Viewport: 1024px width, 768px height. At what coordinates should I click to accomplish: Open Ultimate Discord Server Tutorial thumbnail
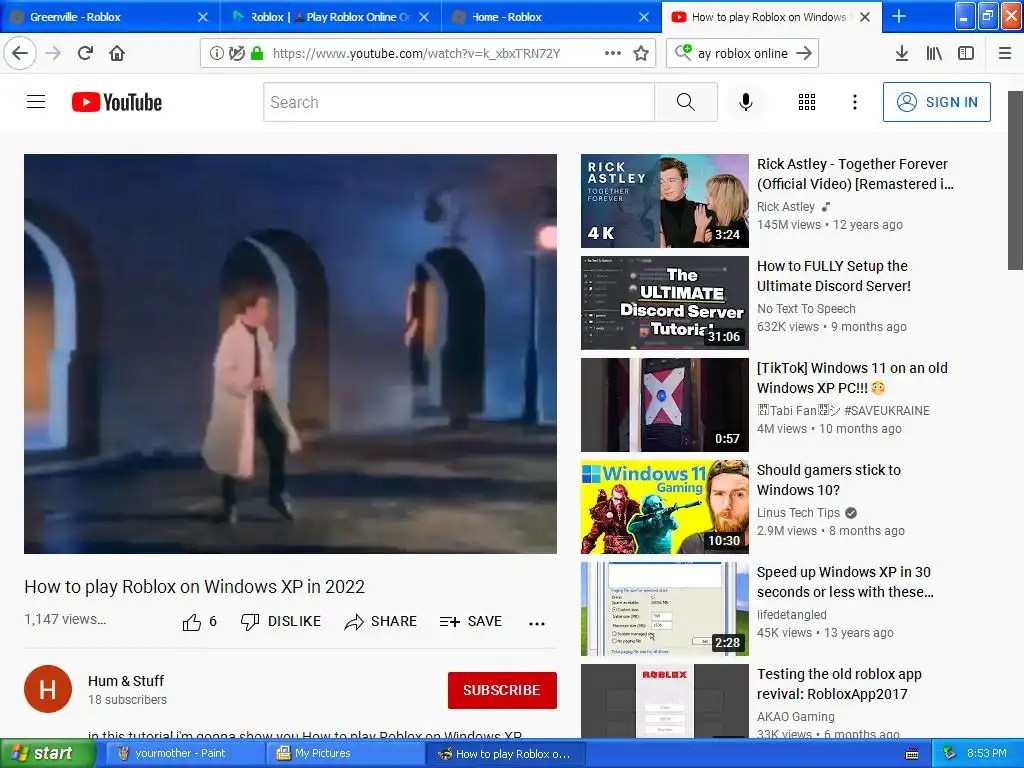tap(665, 303)
